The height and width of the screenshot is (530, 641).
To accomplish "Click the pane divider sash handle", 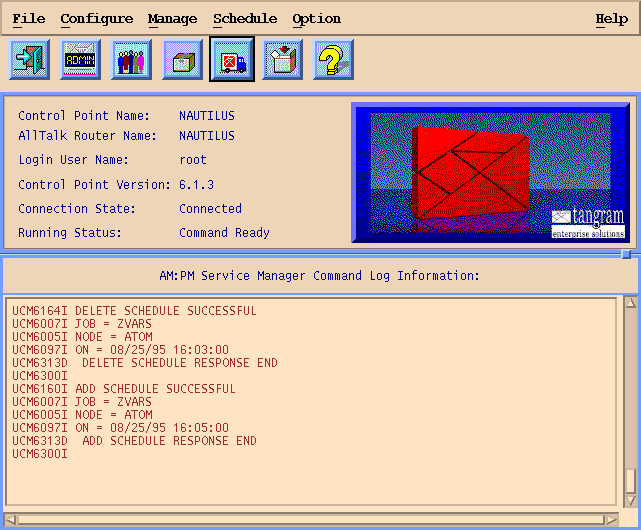I will (626, 254).
